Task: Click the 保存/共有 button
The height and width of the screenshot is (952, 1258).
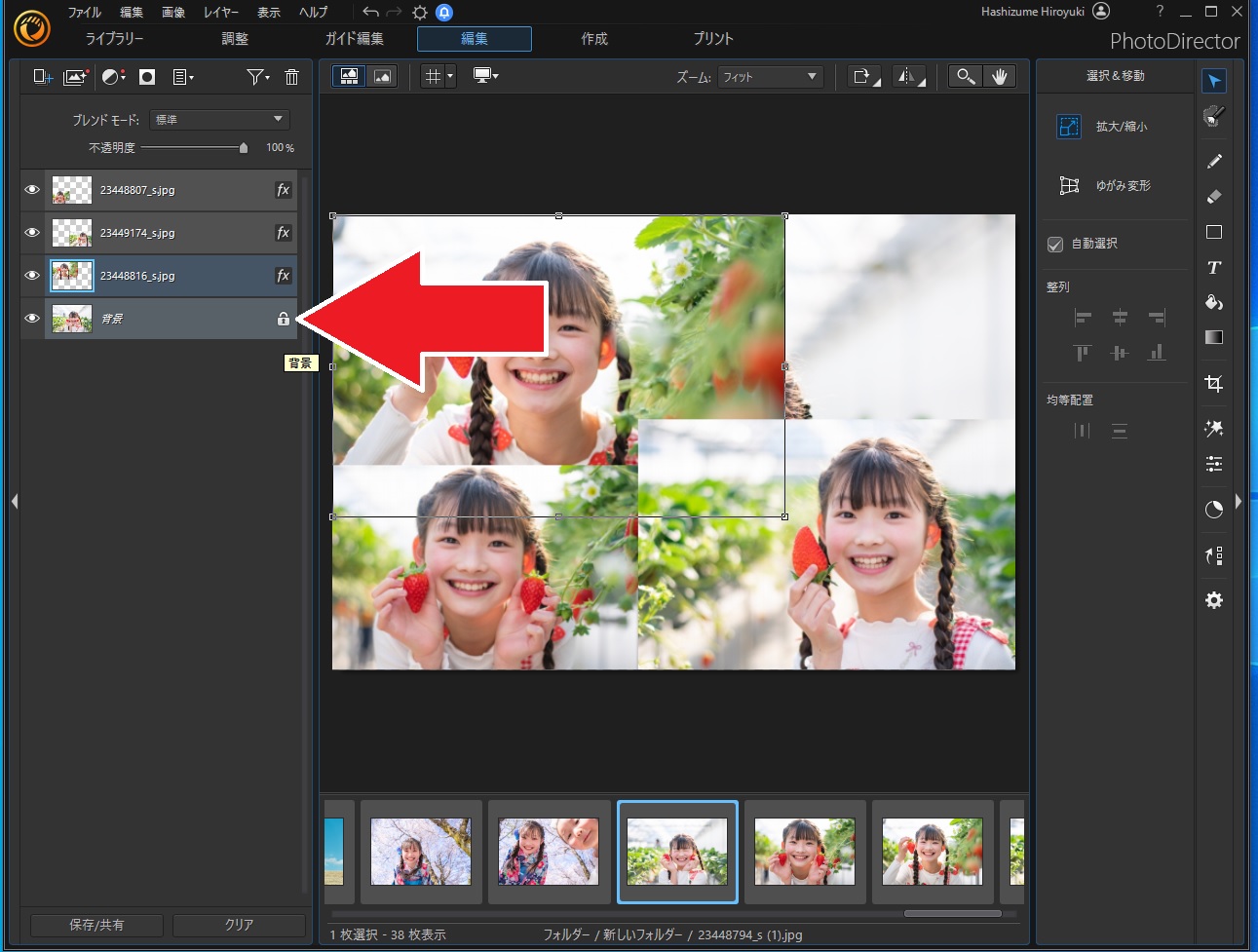Action: (96, 925)
